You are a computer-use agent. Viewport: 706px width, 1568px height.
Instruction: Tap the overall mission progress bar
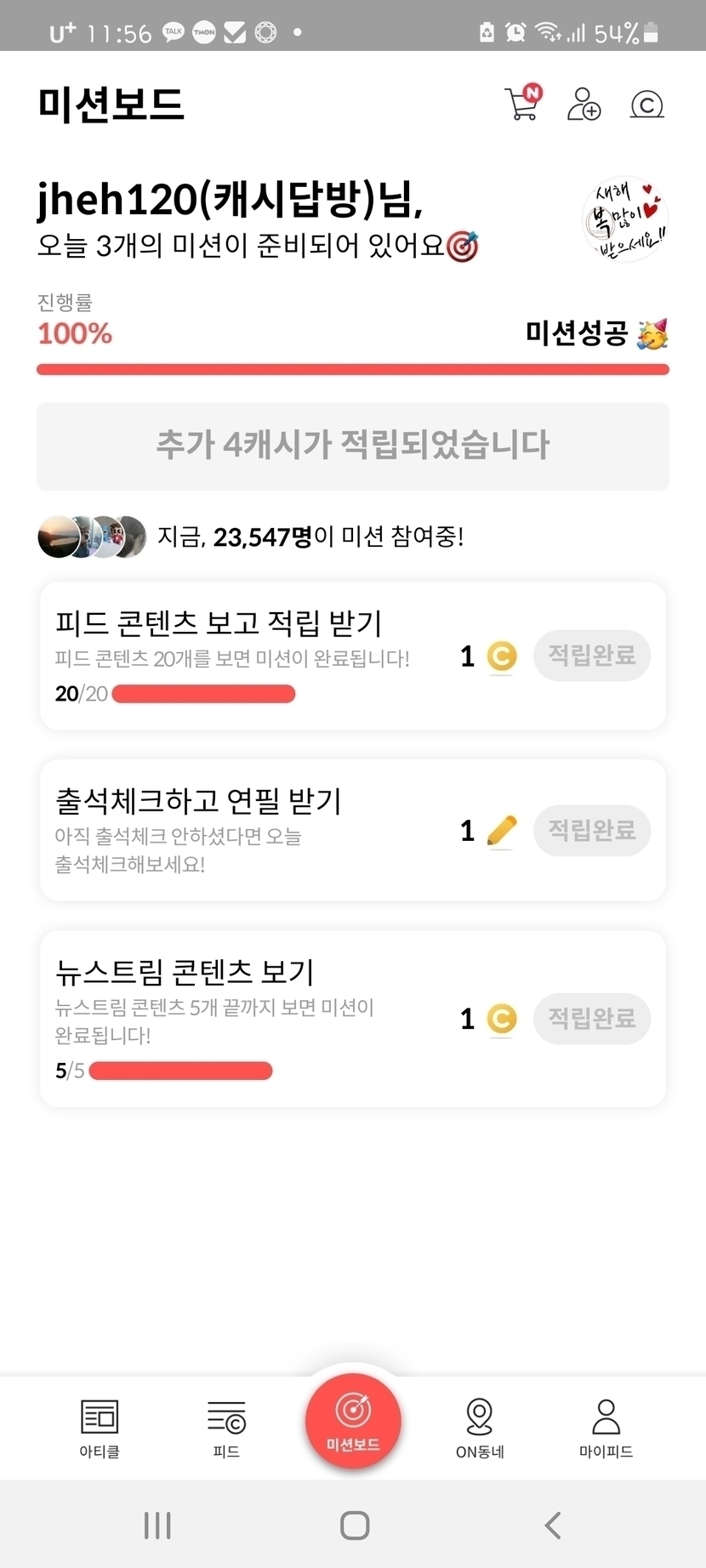click(353, 369)
